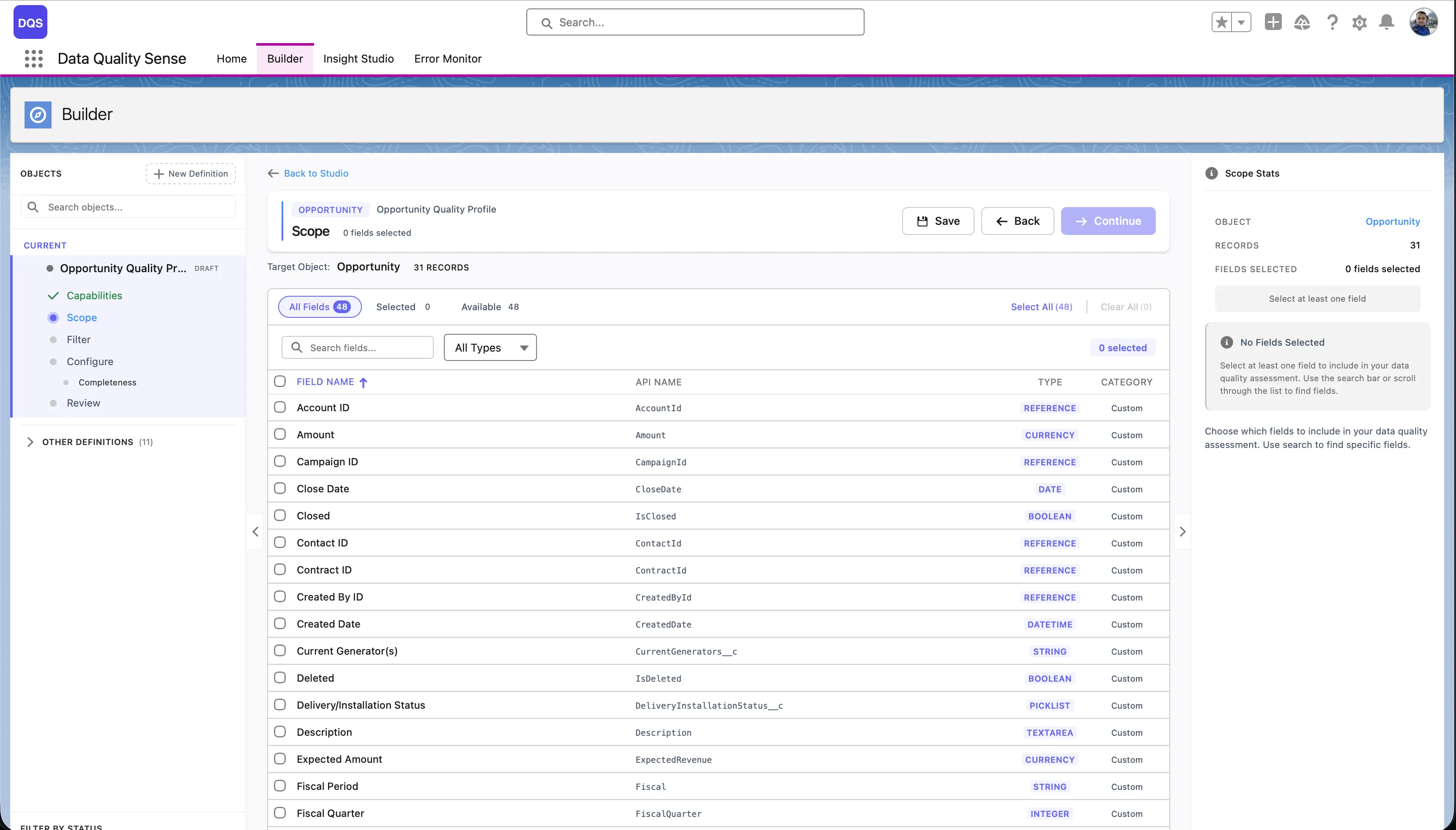Click the Continue button
The height and width of the screenshot is (830, 1456).
1108,221
